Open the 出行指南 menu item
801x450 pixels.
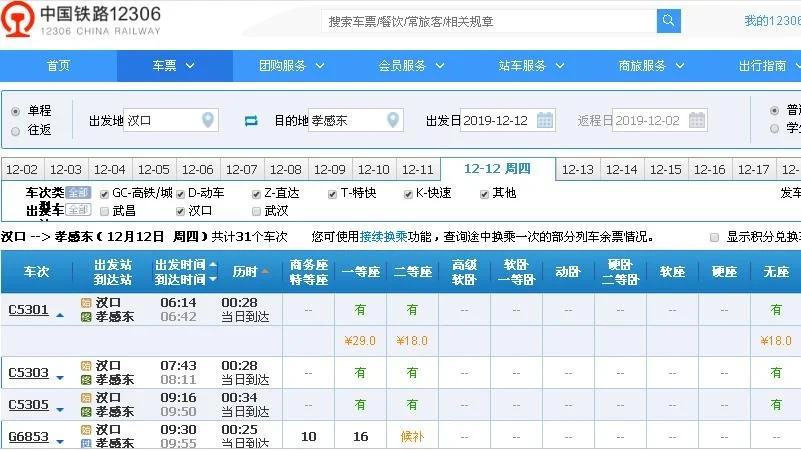763,65
